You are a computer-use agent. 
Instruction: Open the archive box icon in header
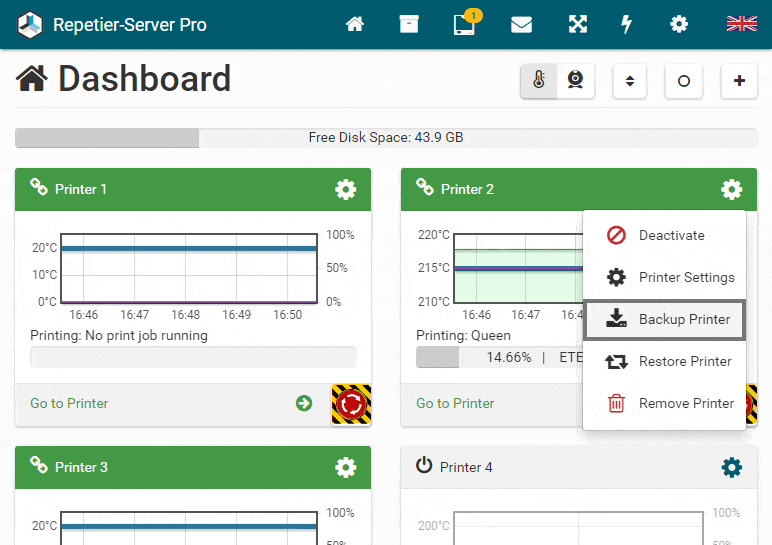409,24
